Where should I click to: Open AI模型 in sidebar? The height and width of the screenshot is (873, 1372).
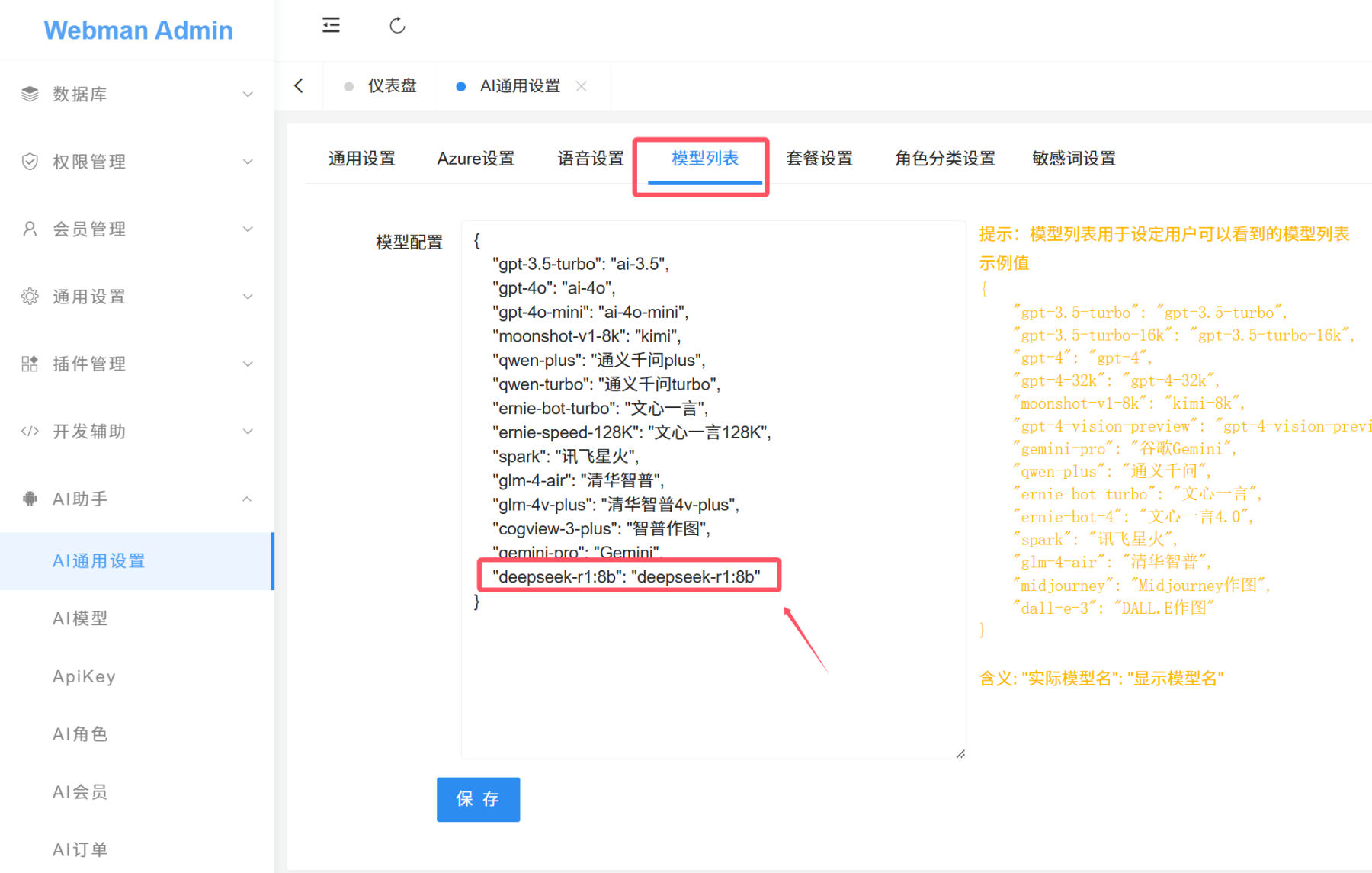pos(80,618)
